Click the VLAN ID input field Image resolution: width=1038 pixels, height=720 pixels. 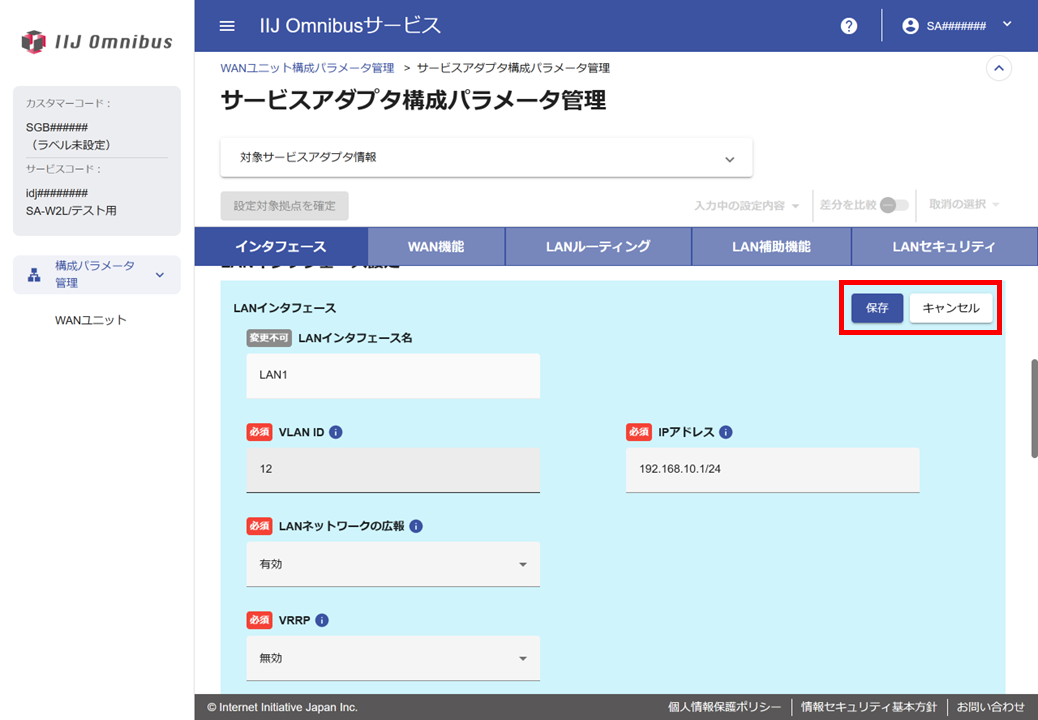coord(393,469)
